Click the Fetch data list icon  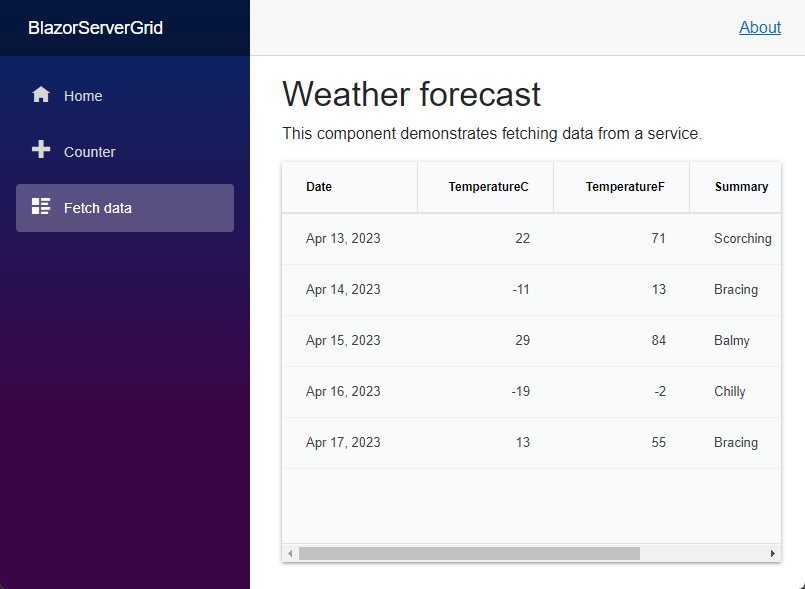tap(41, 206)
